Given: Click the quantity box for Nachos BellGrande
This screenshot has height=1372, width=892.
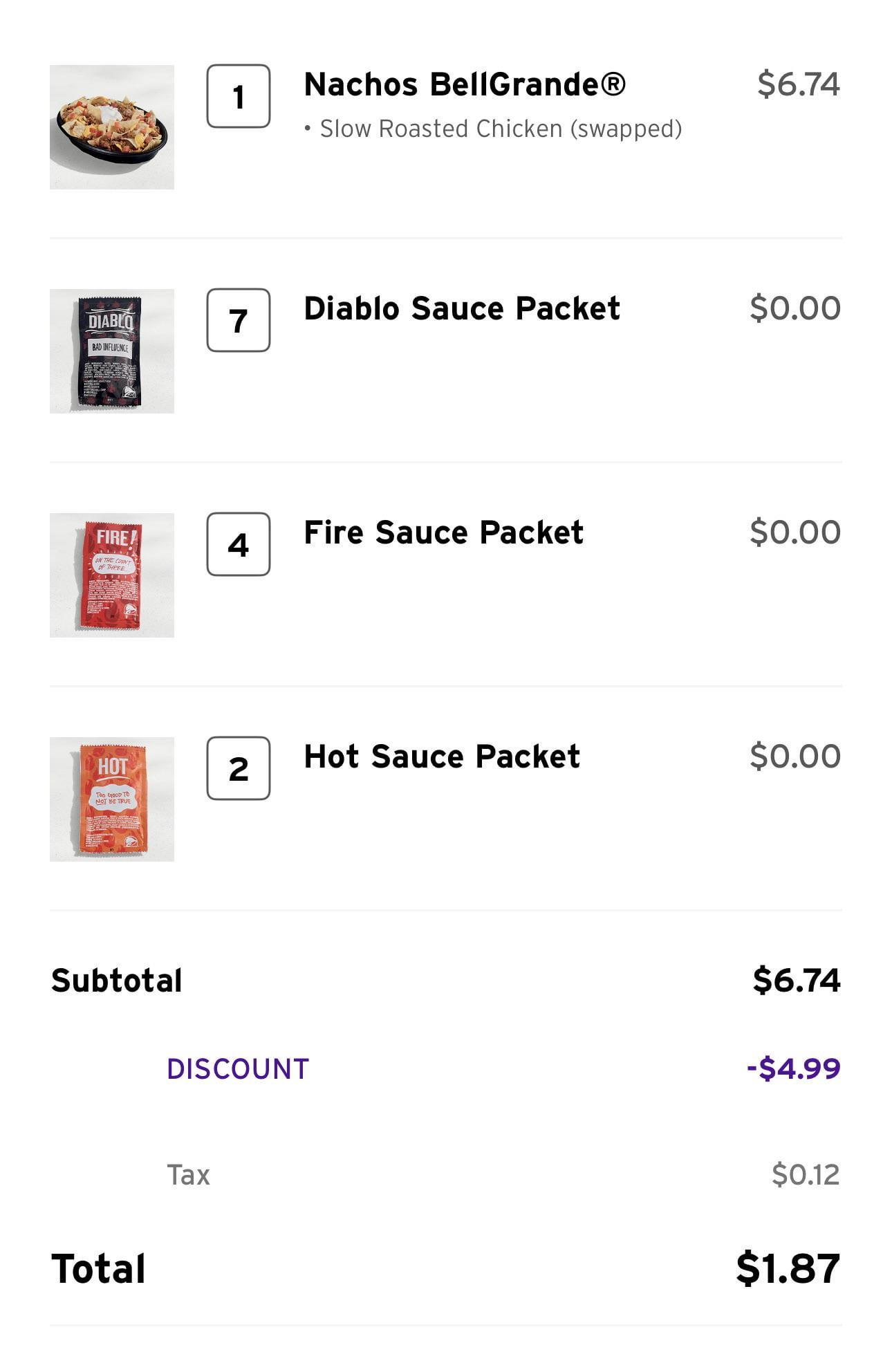Looking at the screenshot, I should coord(239,96).
